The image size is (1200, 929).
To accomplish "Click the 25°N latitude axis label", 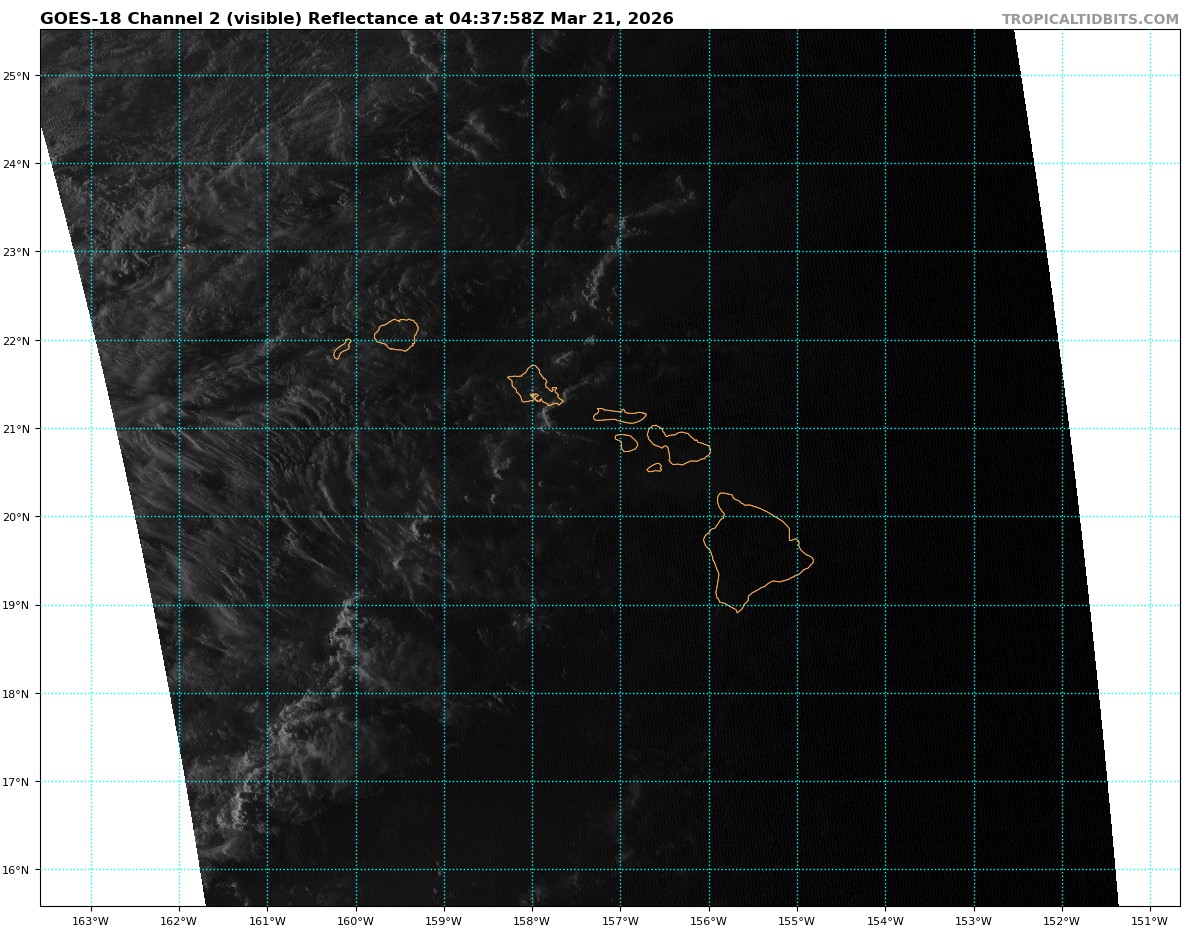I will (x=20, y=76).
